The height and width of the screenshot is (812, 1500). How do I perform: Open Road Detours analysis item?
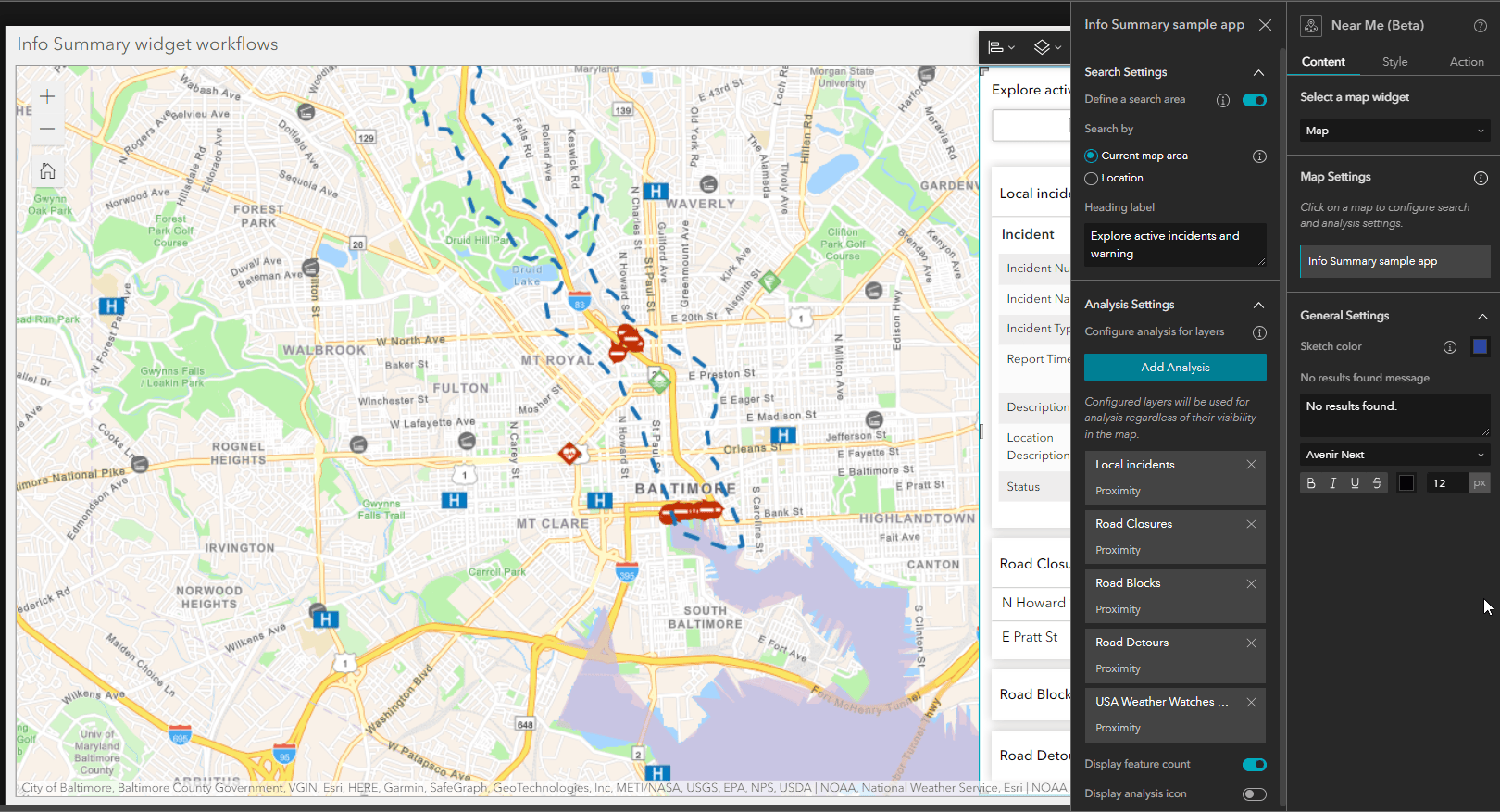(x=1175, y=655)
